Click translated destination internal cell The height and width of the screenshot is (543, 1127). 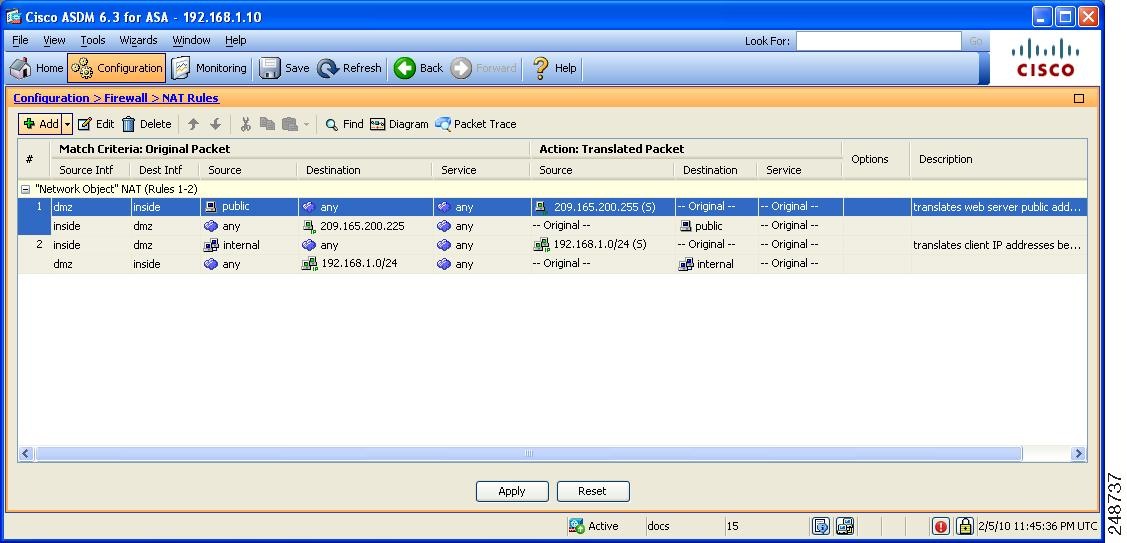pyautogui.click(x=706, y=264)
